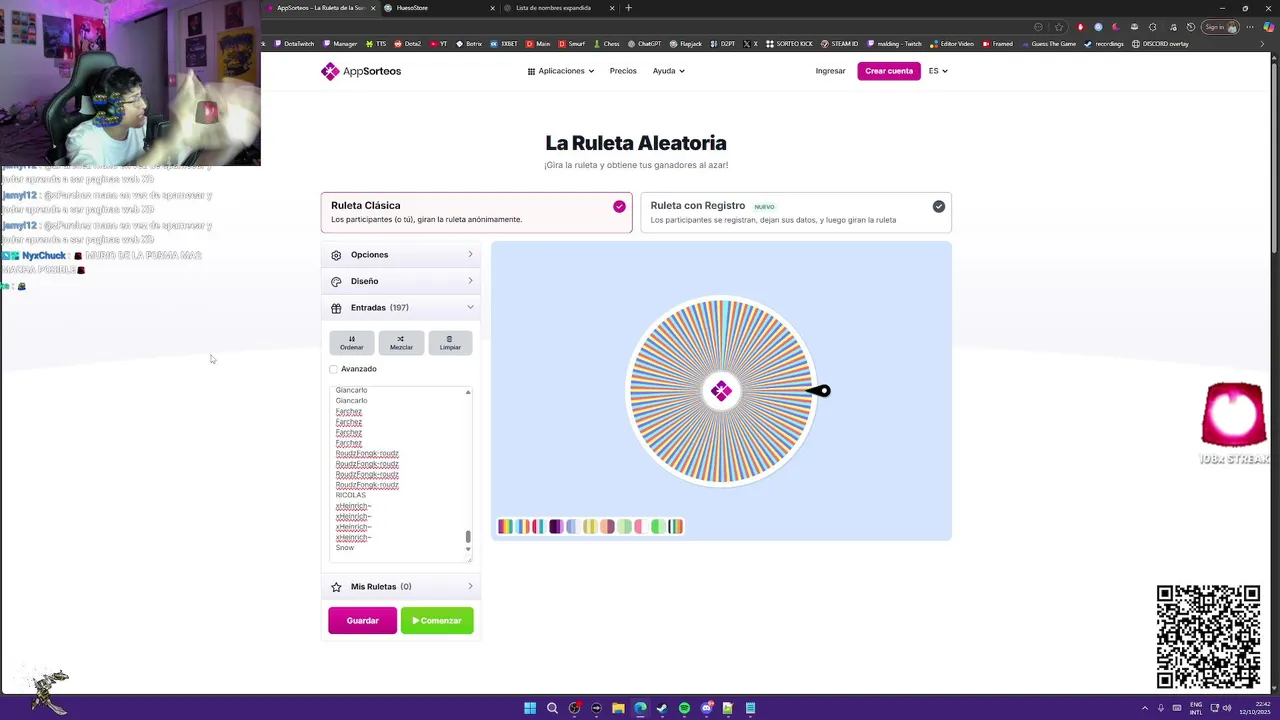Sort entries with the Ordenar button
Viewport: 1280px width, 720px height.
click(352, 342)
